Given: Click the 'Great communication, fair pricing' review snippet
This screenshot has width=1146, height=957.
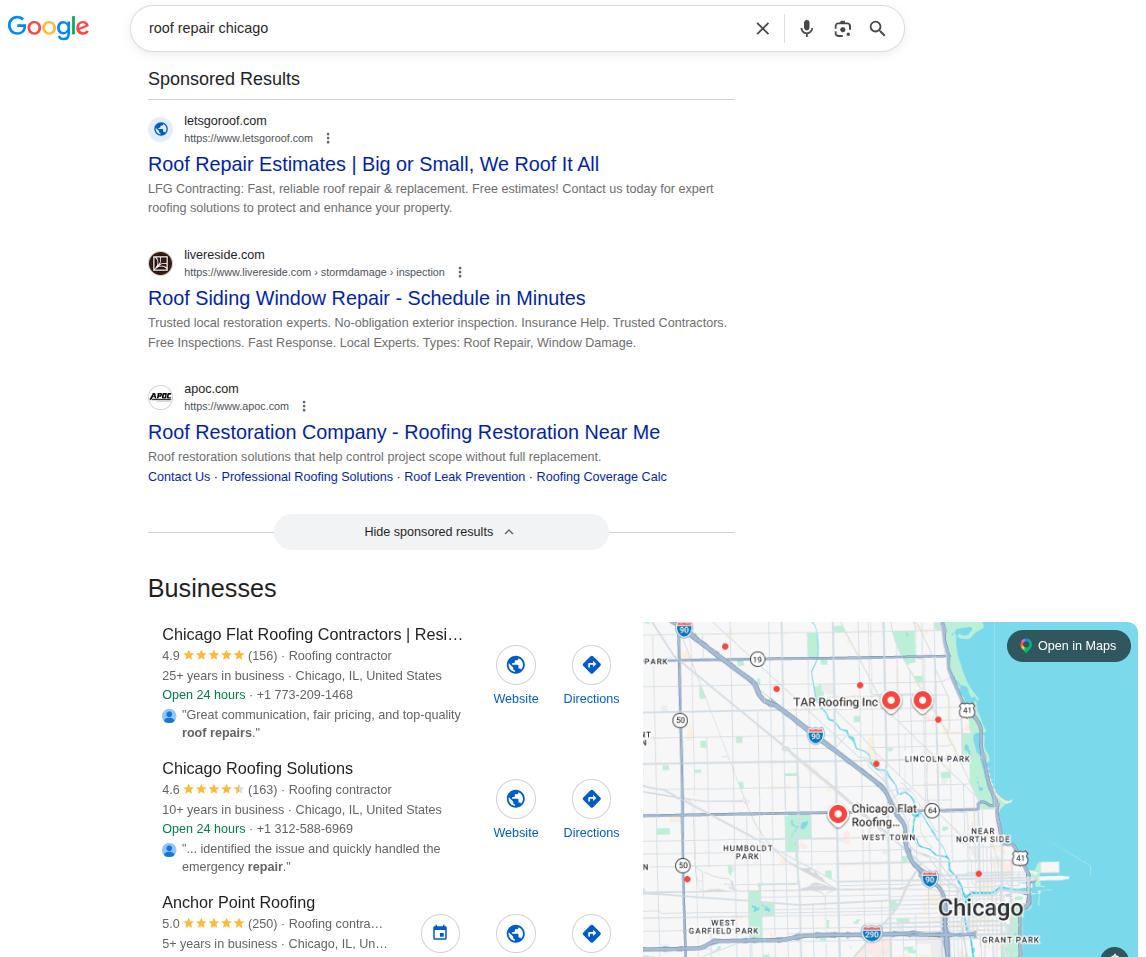Looking at the screenshot, I should (321, 724).
